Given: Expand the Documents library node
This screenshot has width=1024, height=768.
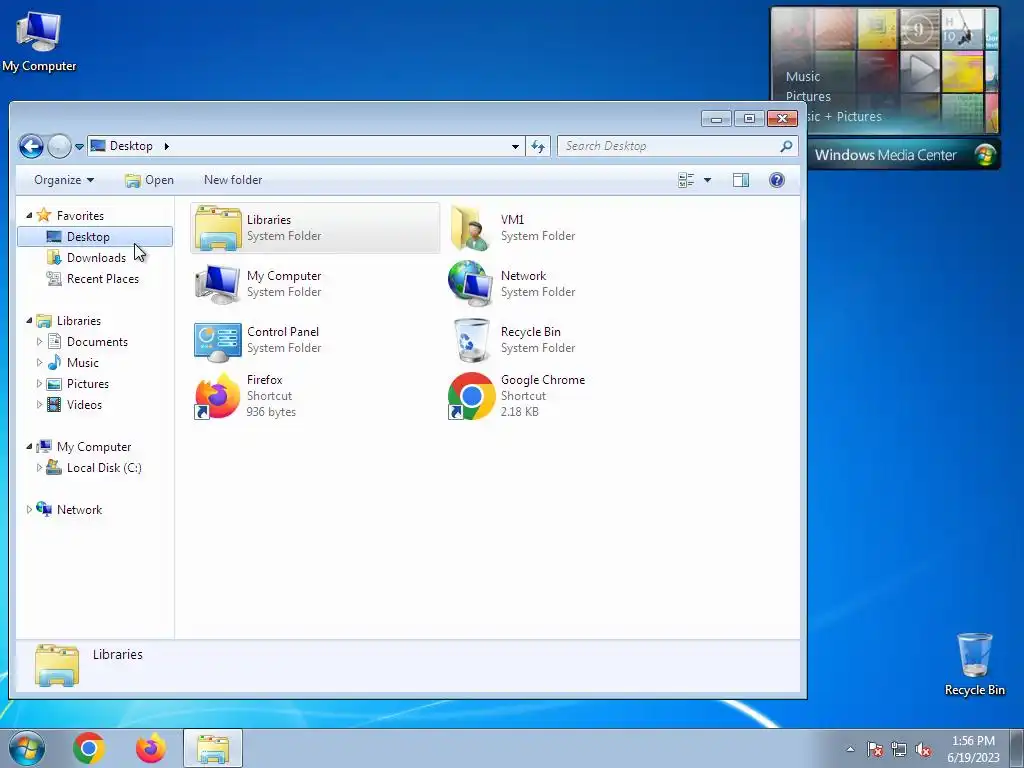Looking at the screenshot, I should (39, 342).
